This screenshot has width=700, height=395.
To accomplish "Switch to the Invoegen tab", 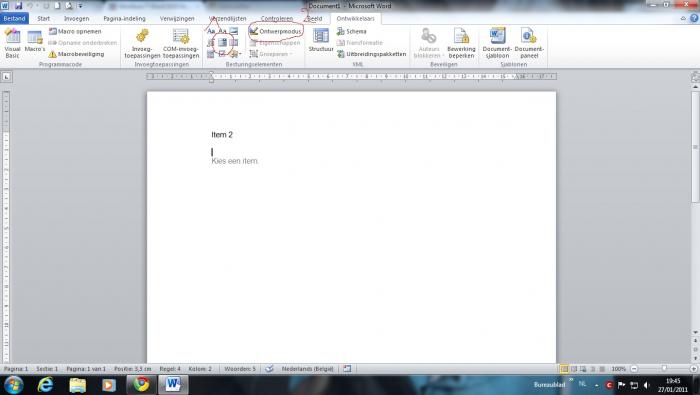I will 76,19.
